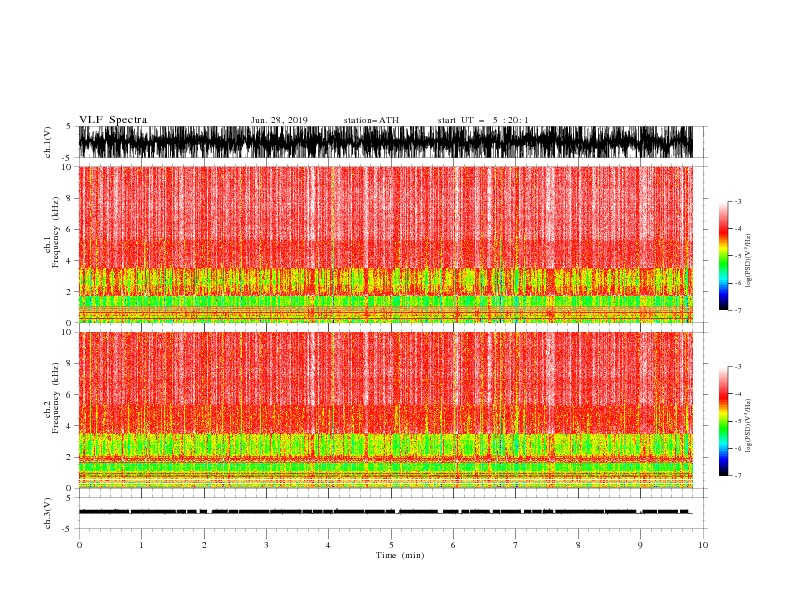Viewport: 792px width, 612px height.
Task: Click the "6" tick on ch.2 frequency axis
Action: [x=70, y=395]
